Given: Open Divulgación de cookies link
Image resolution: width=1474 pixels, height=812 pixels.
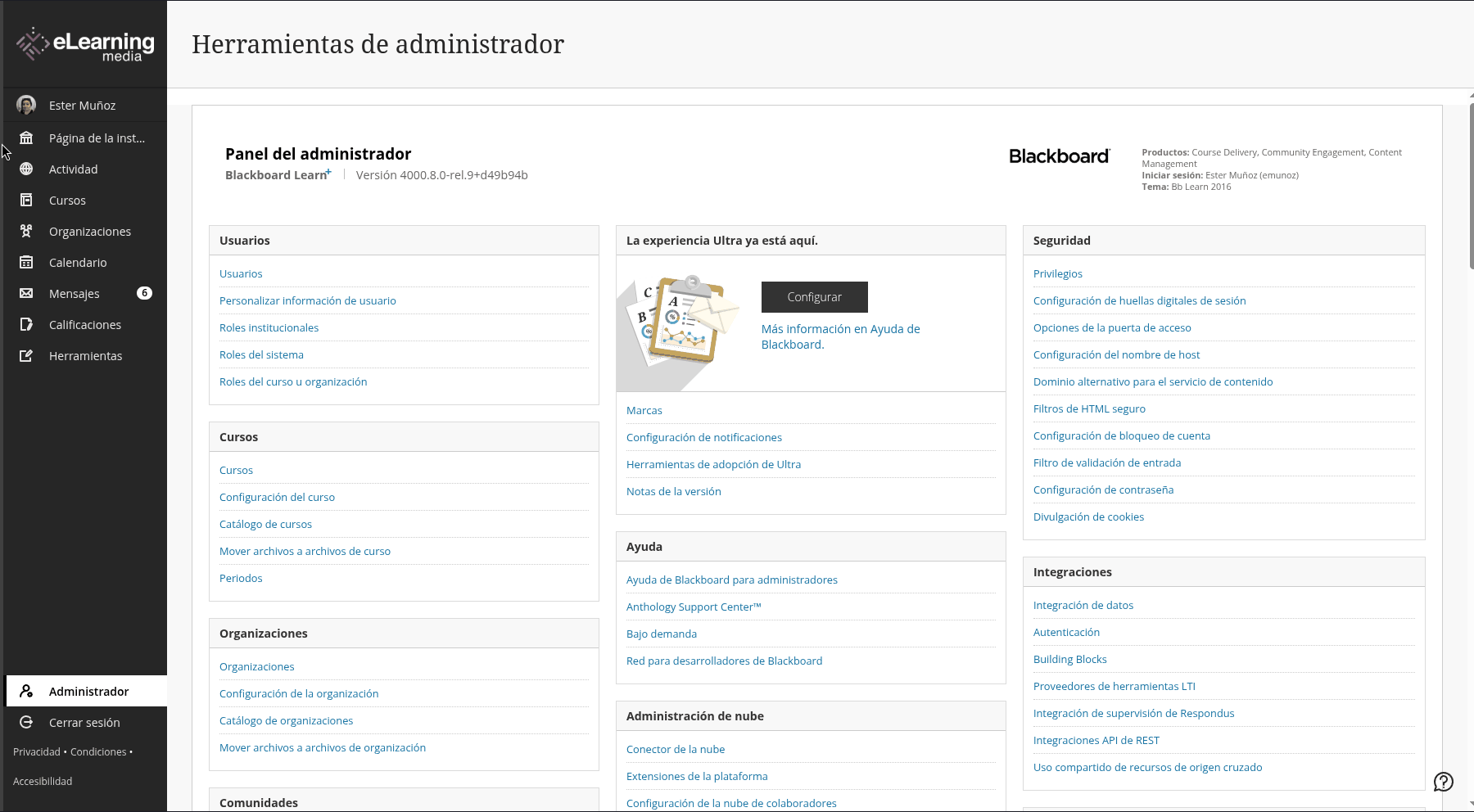Looking at the screenshot, I should 1088,517.
